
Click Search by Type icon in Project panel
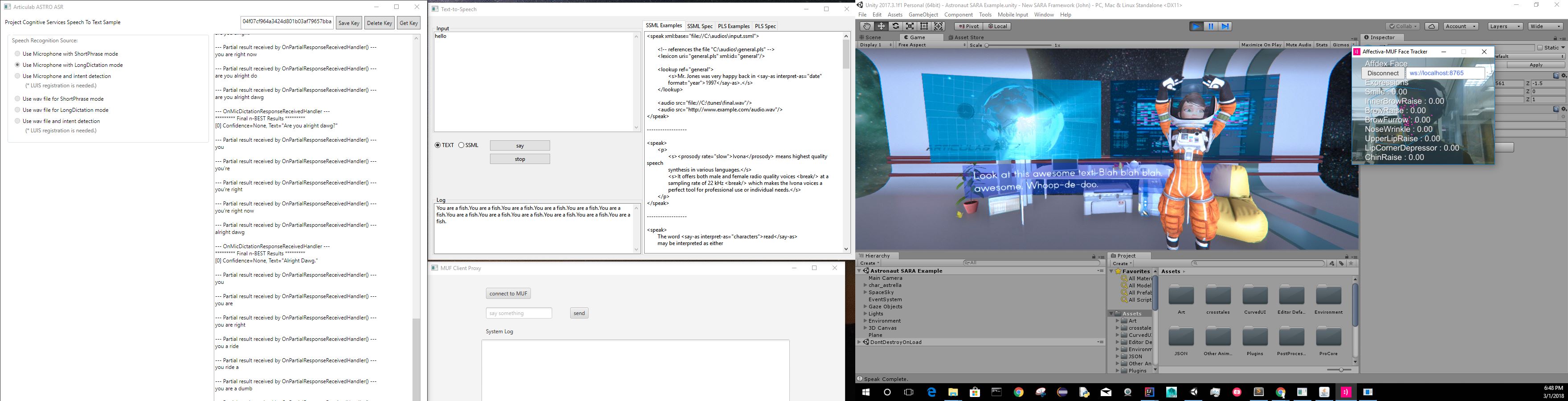pos(1332,263)
